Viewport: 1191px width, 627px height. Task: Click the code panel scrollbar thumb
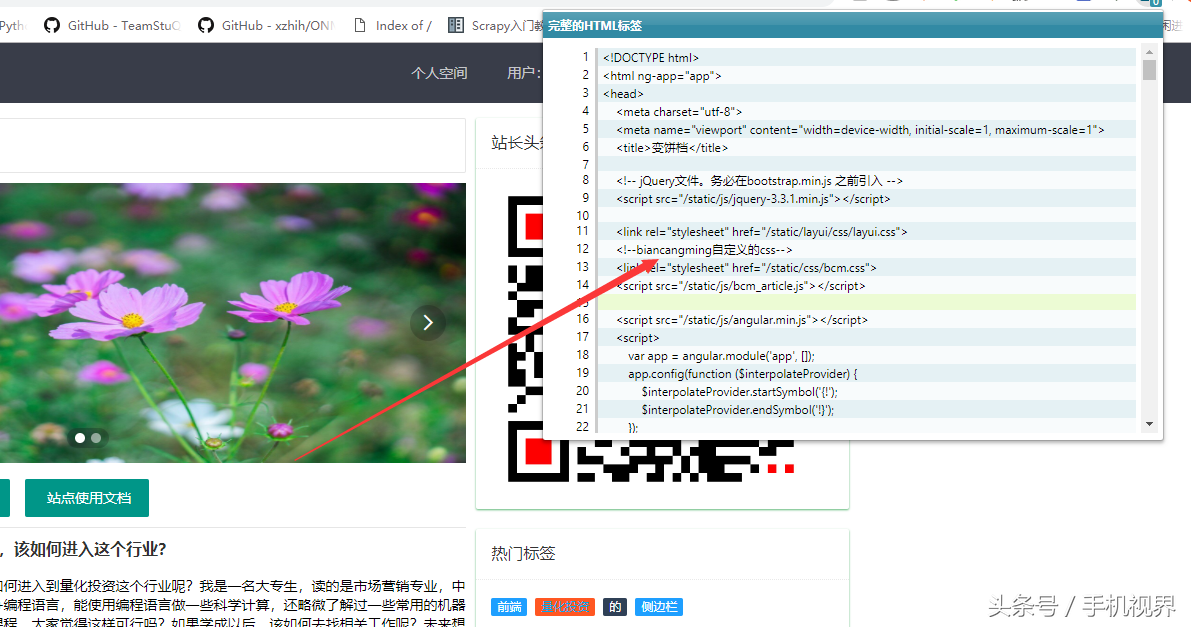(x=1149, y=70)
